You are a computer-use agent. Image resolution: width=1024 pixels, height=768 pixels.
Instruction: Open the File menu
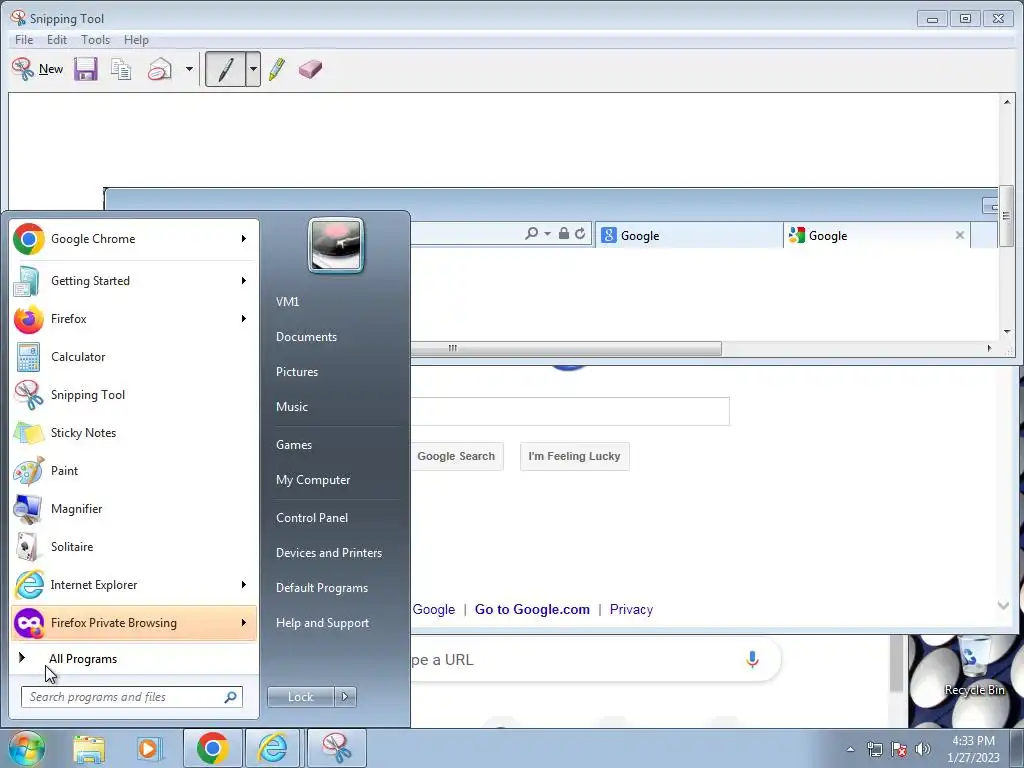tap(24, 40)
